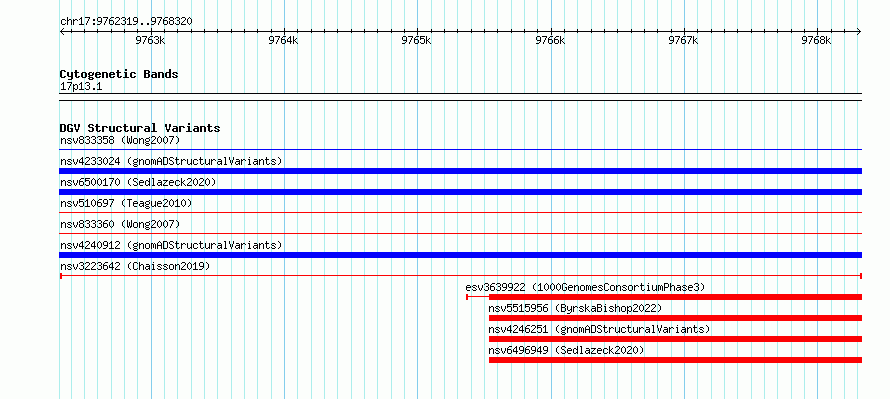Click the 9764k ruler tick label
This screenshot has width=890, height=399.
283,40
